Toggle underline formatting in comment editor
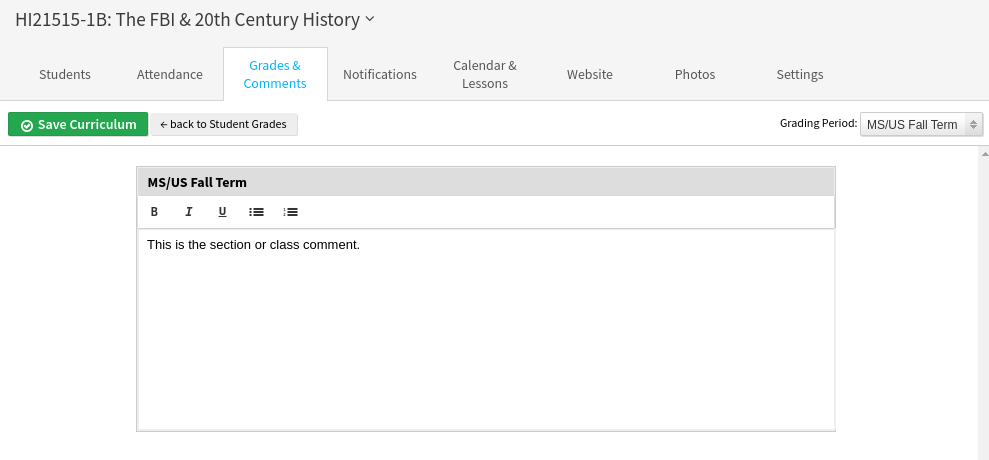This screenshot has height=460, width=989. tap(222, 212)
